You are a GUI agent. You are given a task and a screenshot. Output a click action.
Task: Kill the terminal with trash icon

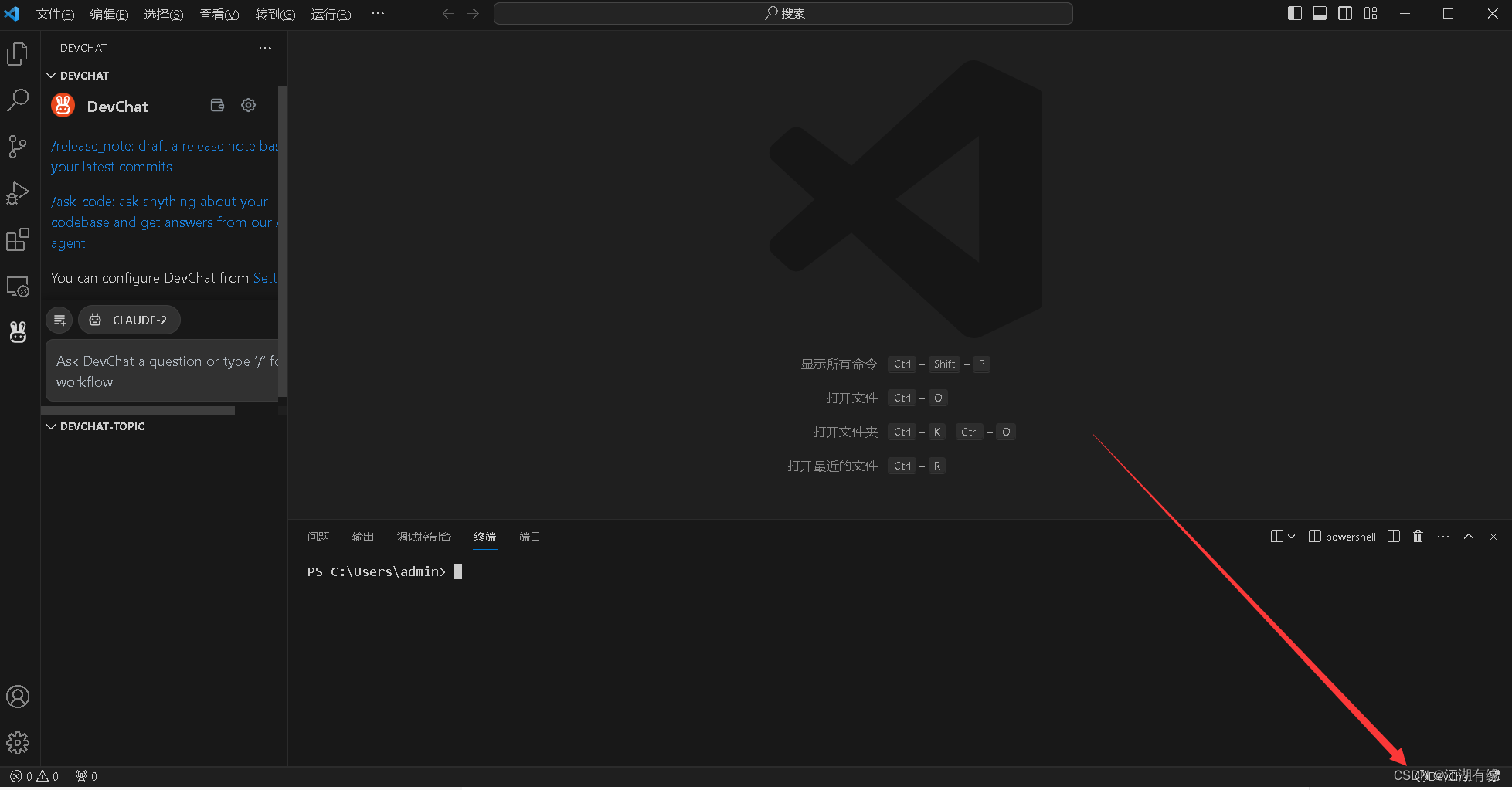[1419, 536]
